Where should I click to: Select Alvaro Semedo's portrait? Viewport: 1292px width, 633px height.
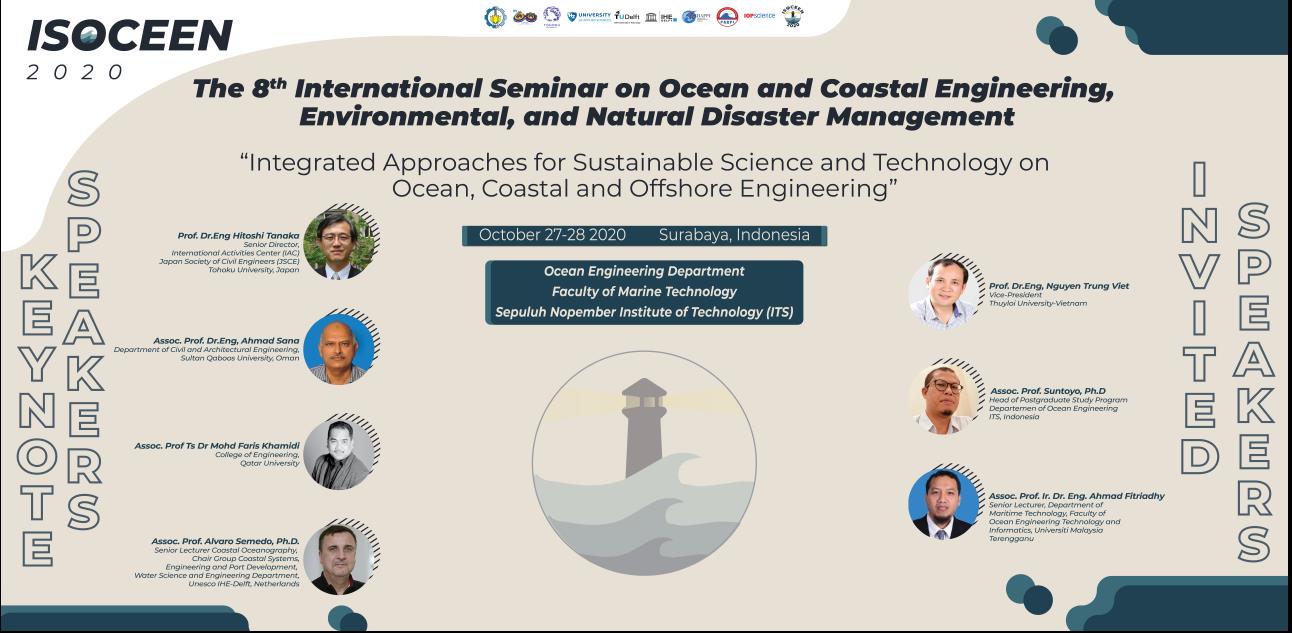pos(338,559)
